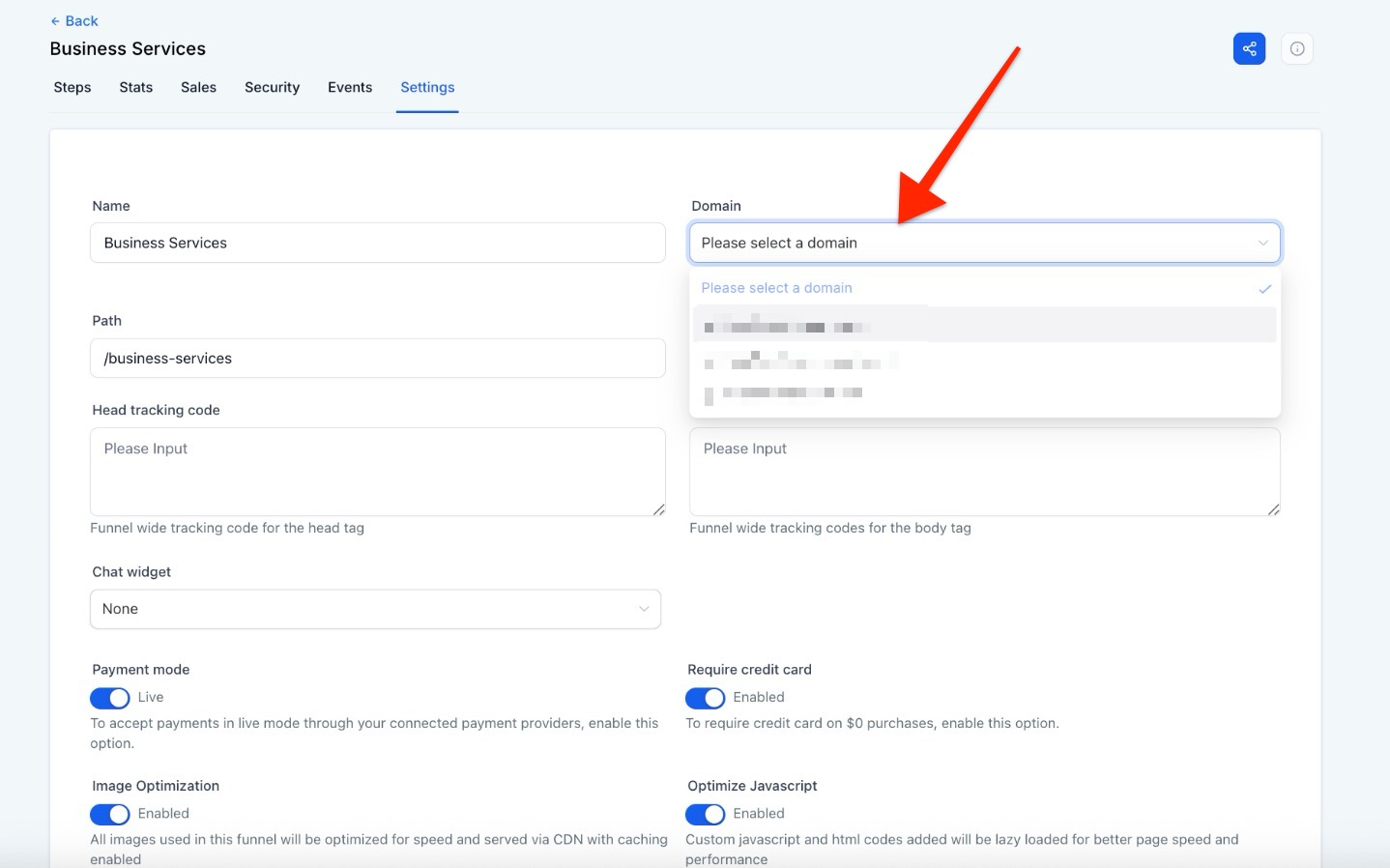Screen dimensions: 1390x868
Task: Disable the Require credit card toggle
Action: (706, 698)
